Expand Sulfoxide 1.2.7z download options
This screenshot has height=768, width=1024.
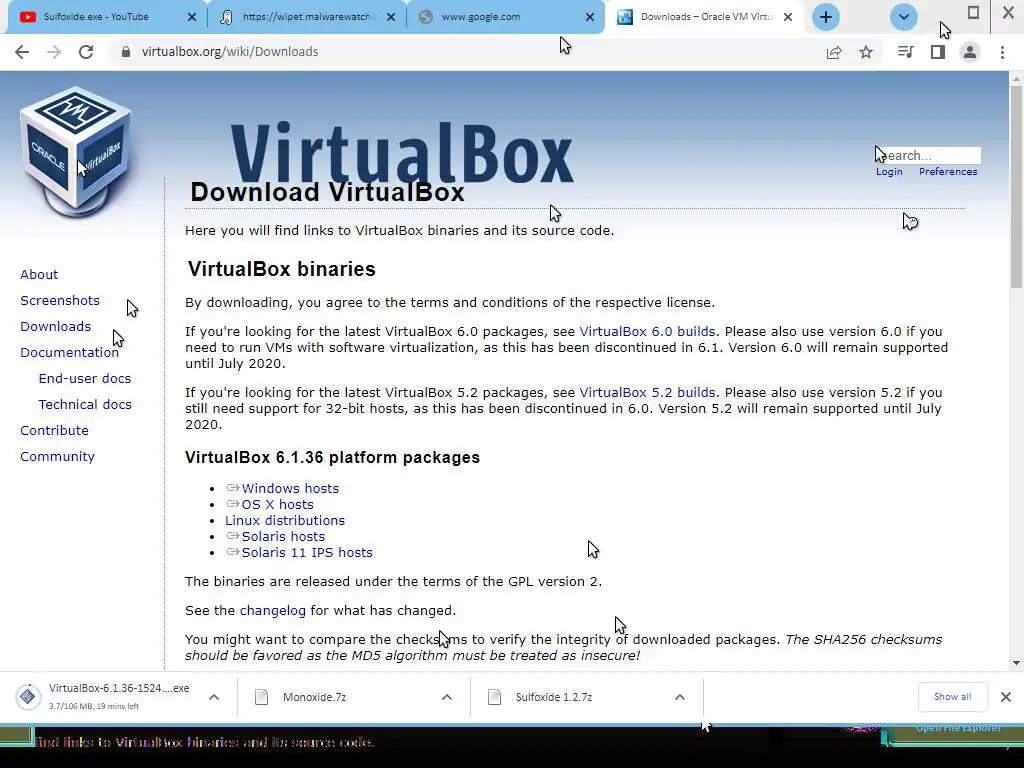tap(680, 697)
